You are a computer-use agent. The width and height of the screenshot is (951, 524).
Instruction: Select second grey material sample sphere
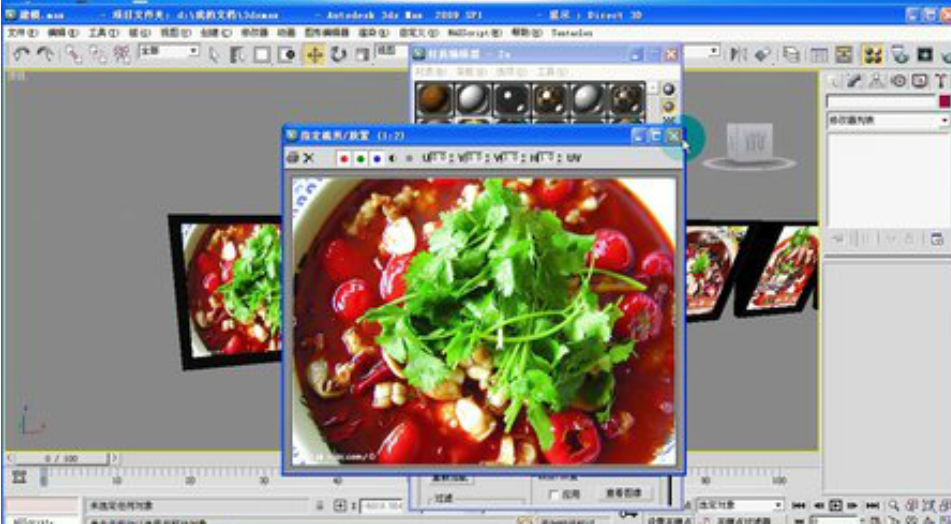tap(473, 98)
